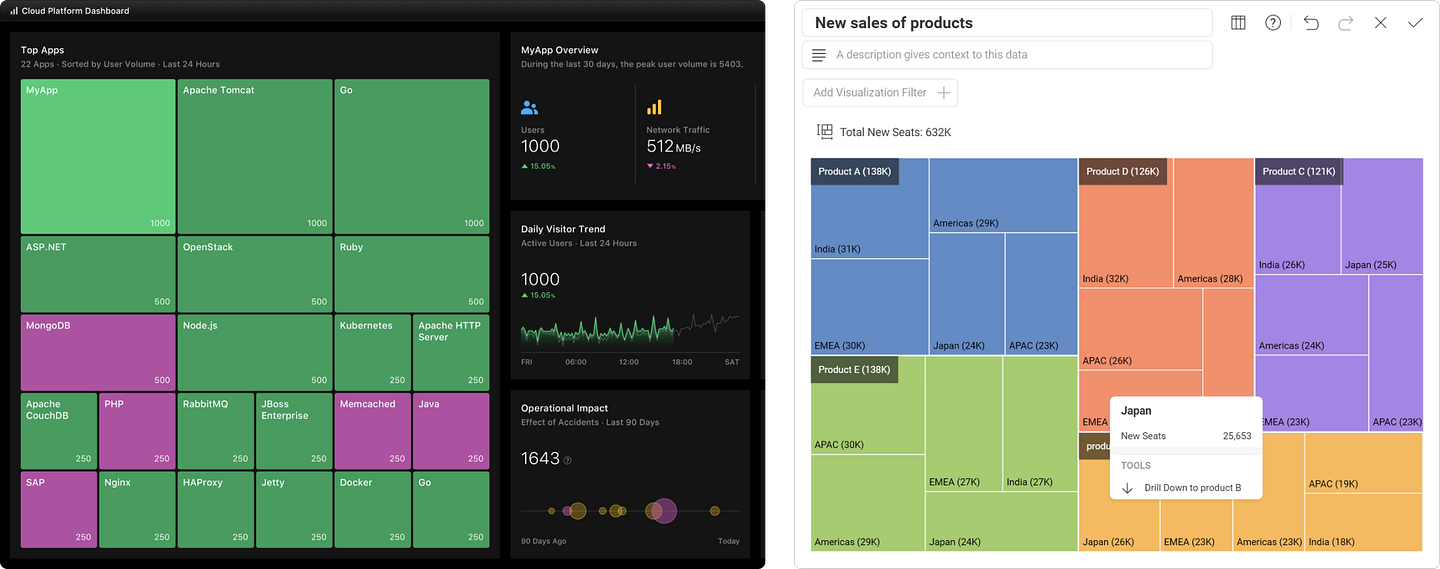Select the orange India (18K) block
1440x569 pixels.
pos(1363,521)
